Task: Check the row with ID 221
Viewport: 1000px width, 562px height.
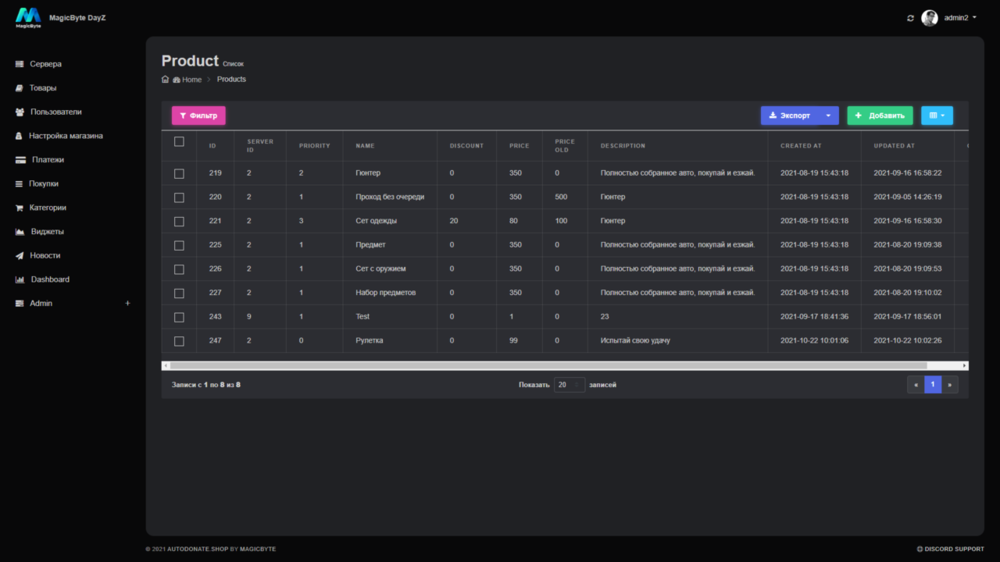Action: point(179,221)
